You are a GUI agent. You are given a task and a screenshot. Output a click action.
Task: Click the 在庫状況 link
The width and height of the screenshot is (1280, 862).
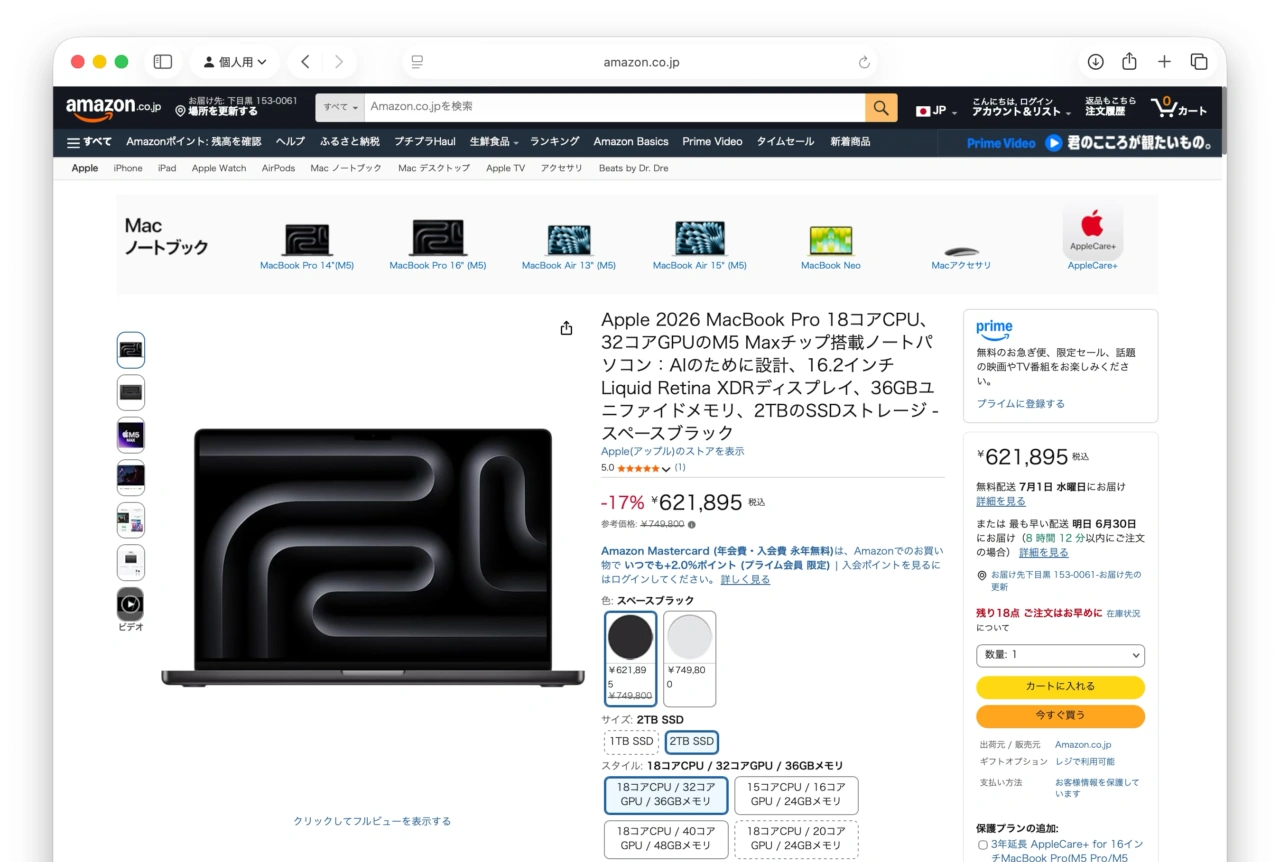(1123, 613)
